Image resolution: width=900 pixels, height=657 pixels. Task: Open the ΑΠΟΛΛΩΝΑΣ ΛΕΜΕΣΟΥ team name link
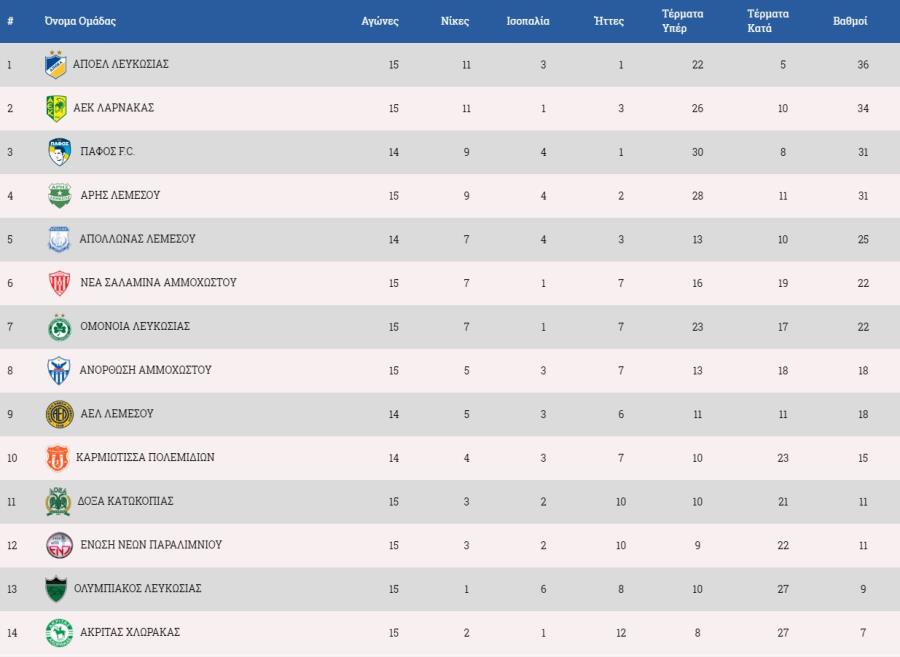tap(137, 239)
